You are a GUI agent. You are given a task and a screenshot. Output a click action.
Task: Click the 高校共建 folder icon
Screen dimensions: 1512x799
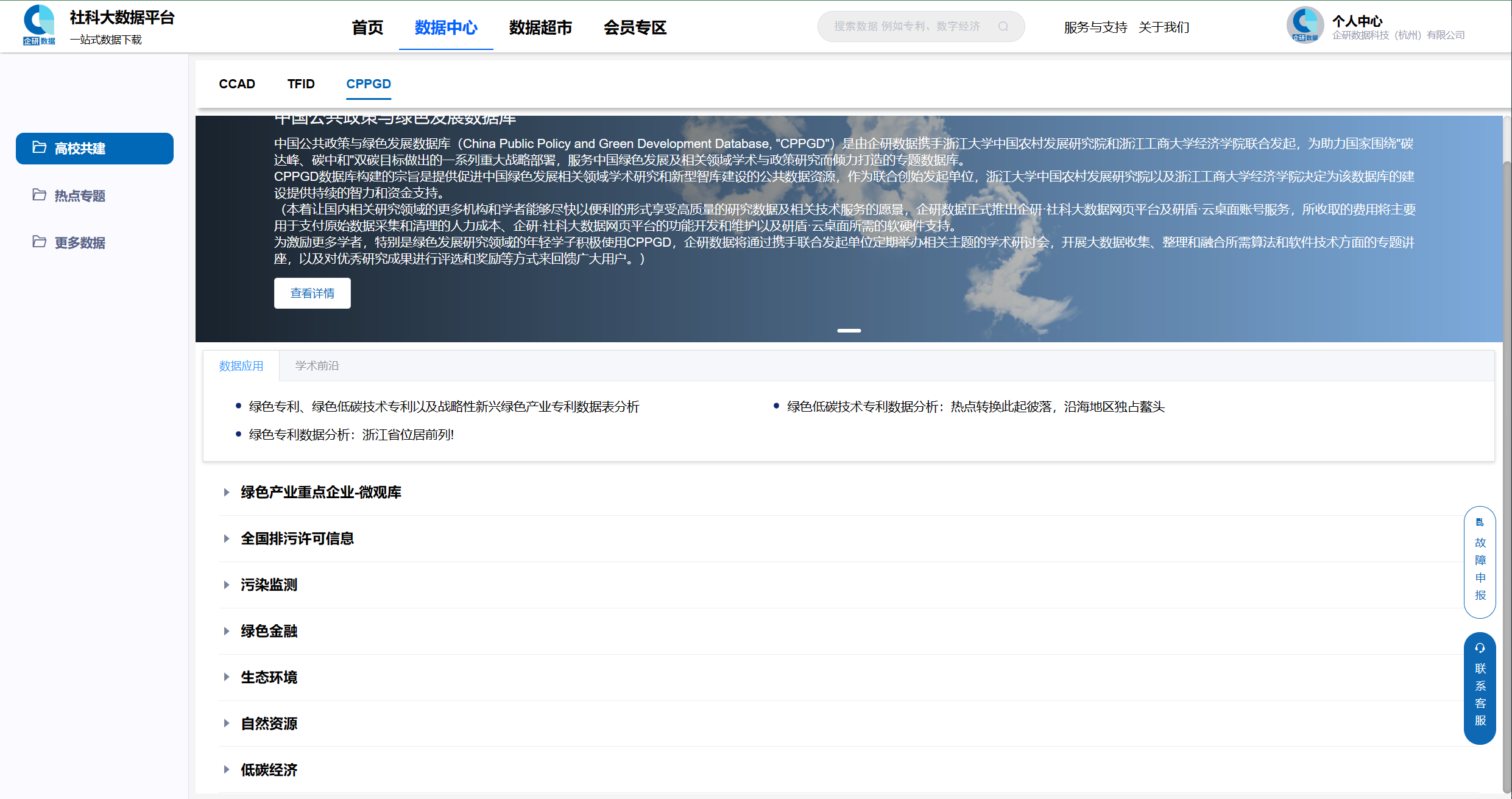click(x=40, y=147)
